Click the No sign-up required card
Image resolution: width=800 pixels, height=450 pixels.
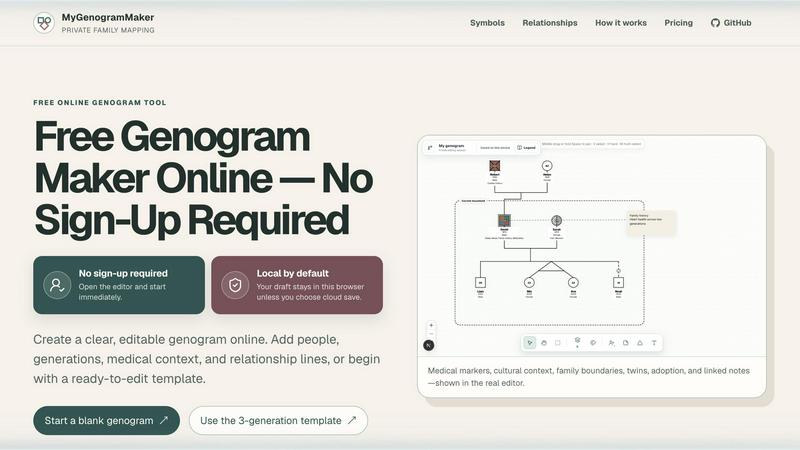pos(119,285)
